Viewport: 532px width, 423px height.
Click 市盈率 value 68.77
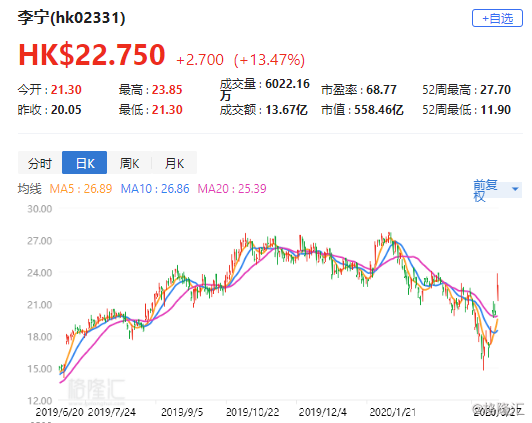pyautogui.click(x=381, y=90)
